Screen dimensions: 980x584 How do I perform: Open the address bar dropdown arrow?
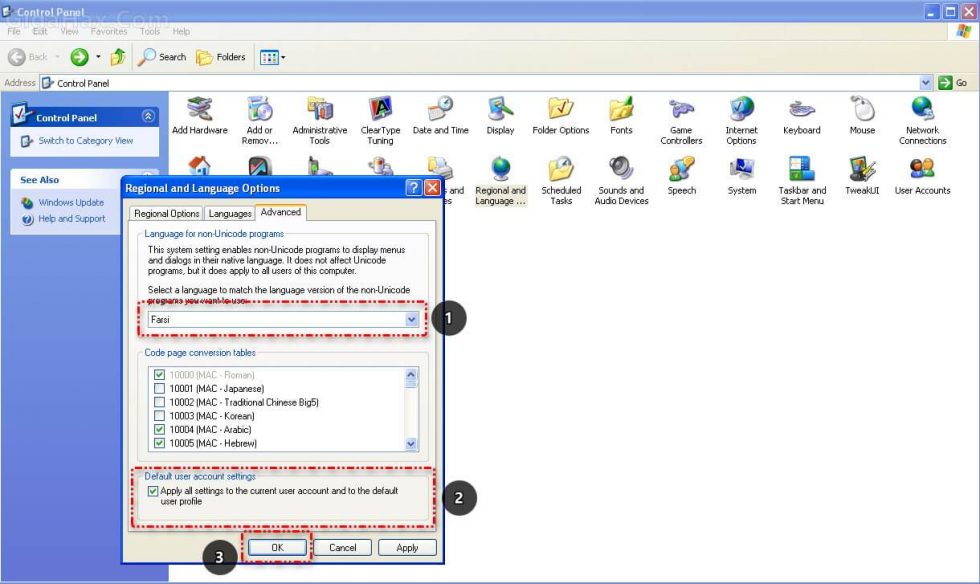coord(925,83)
